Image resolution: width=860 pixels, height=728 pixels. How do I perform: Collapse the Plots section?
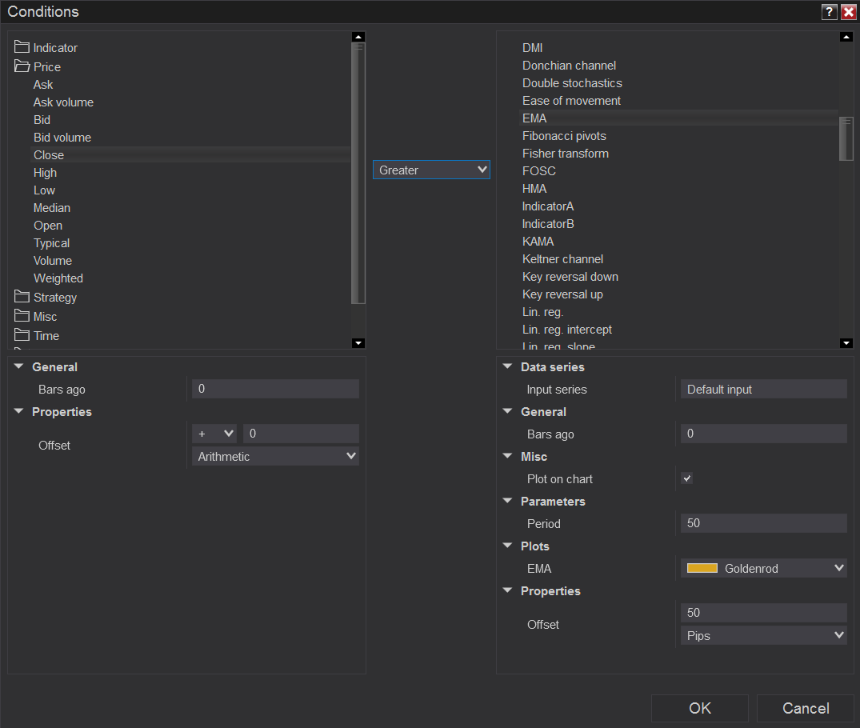coord(507,546)
